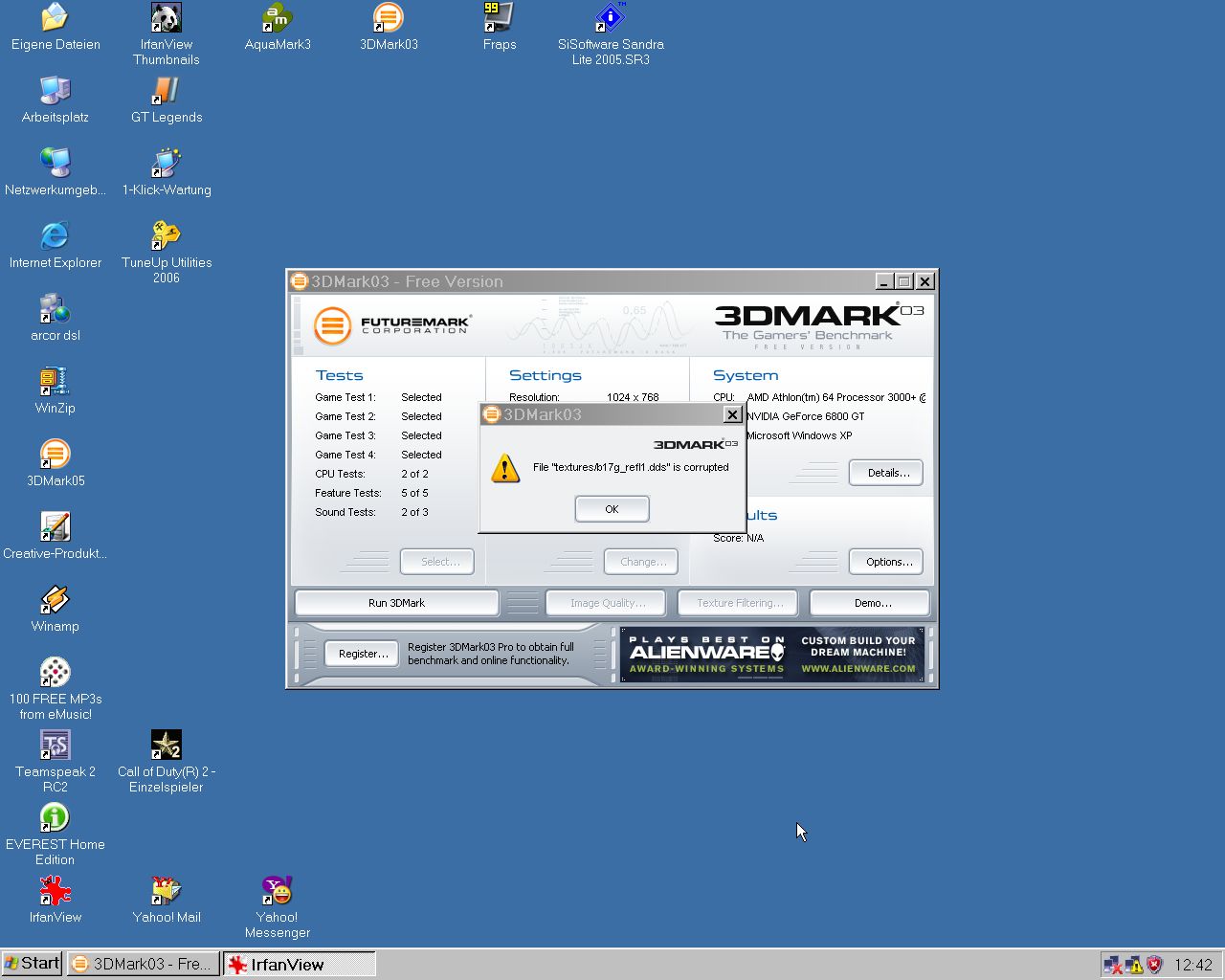Close the 3DMark03 Free Version window
Image resolution: width=1225 pixels, height=980 pixels.
coord(924,281)
